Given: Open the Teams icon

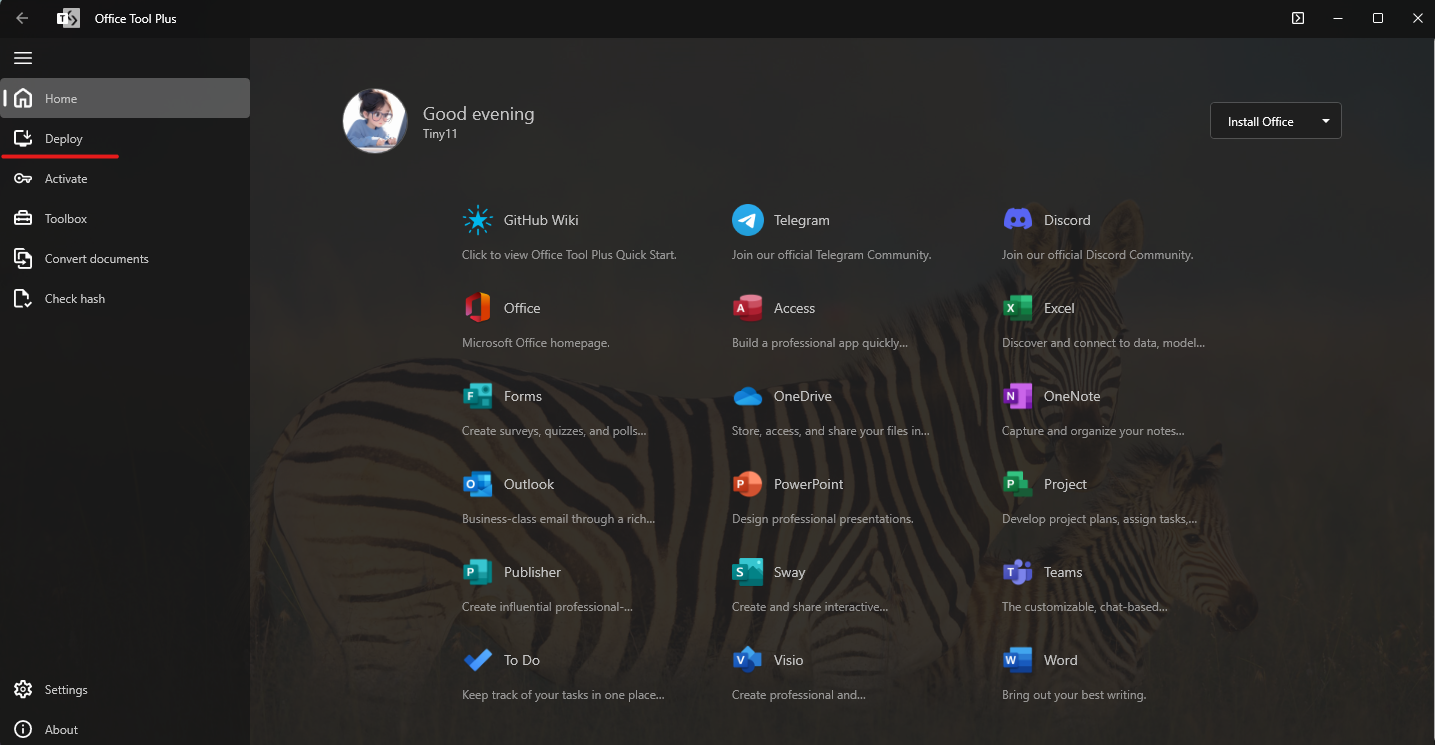Looking at the screenshot, I should click(x=1018, y=572).
